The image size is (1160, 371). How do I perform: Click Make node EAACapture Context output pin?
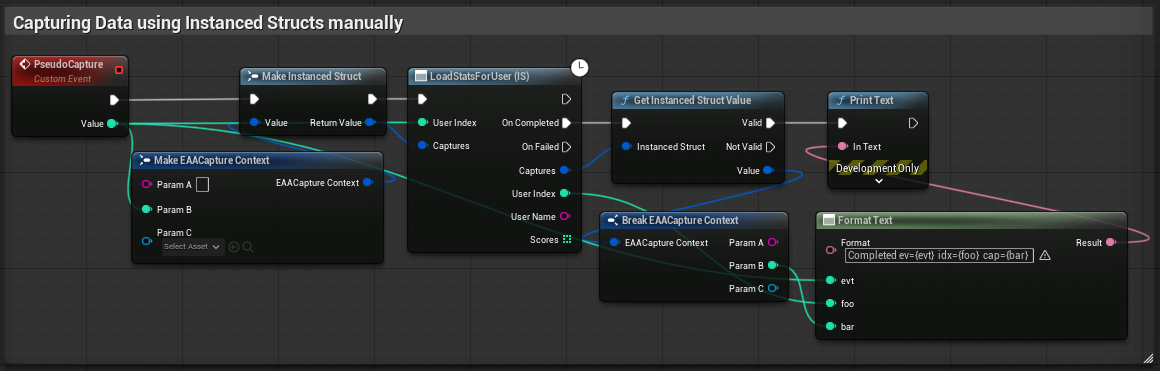[368, 182]
